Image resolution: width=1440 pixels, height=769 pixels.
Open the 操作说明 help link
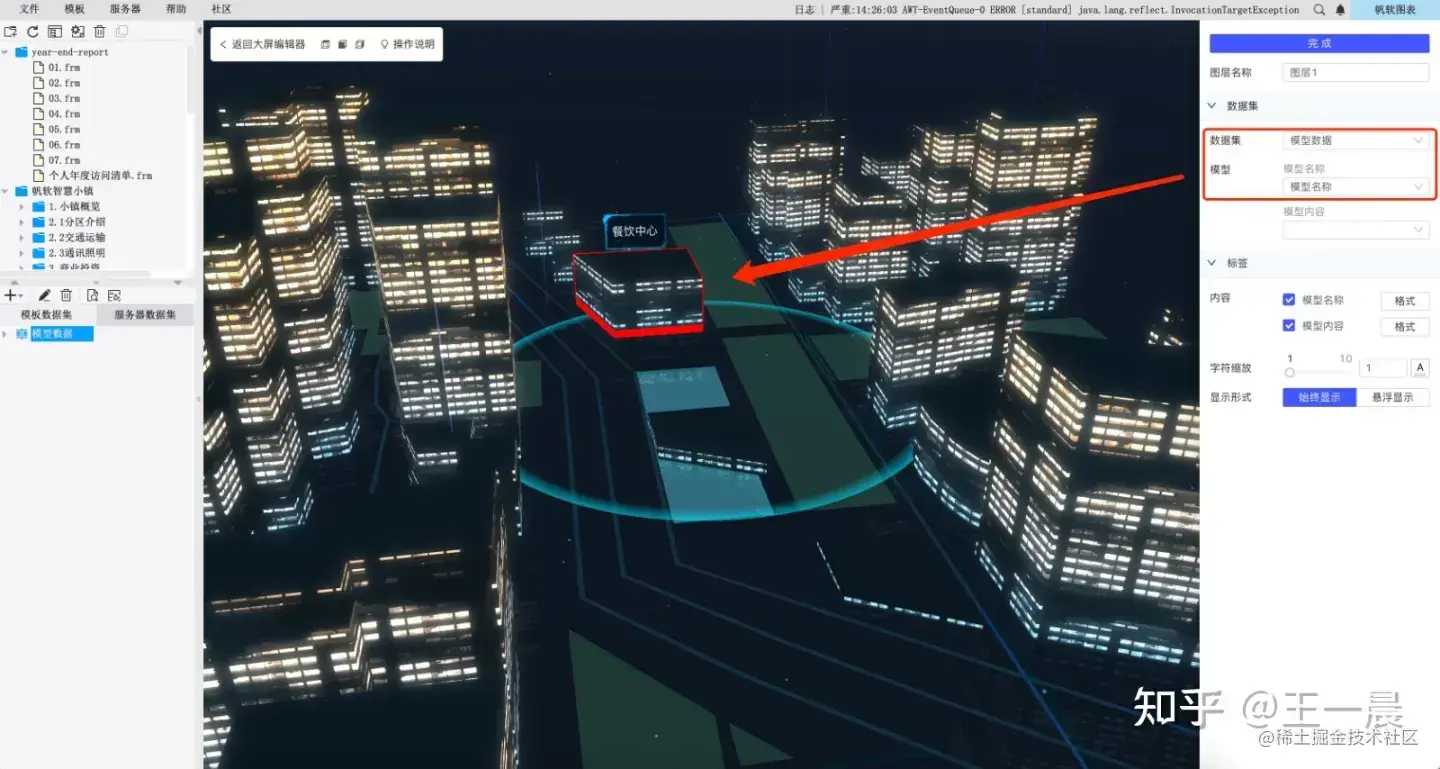[x=407, y=44]
